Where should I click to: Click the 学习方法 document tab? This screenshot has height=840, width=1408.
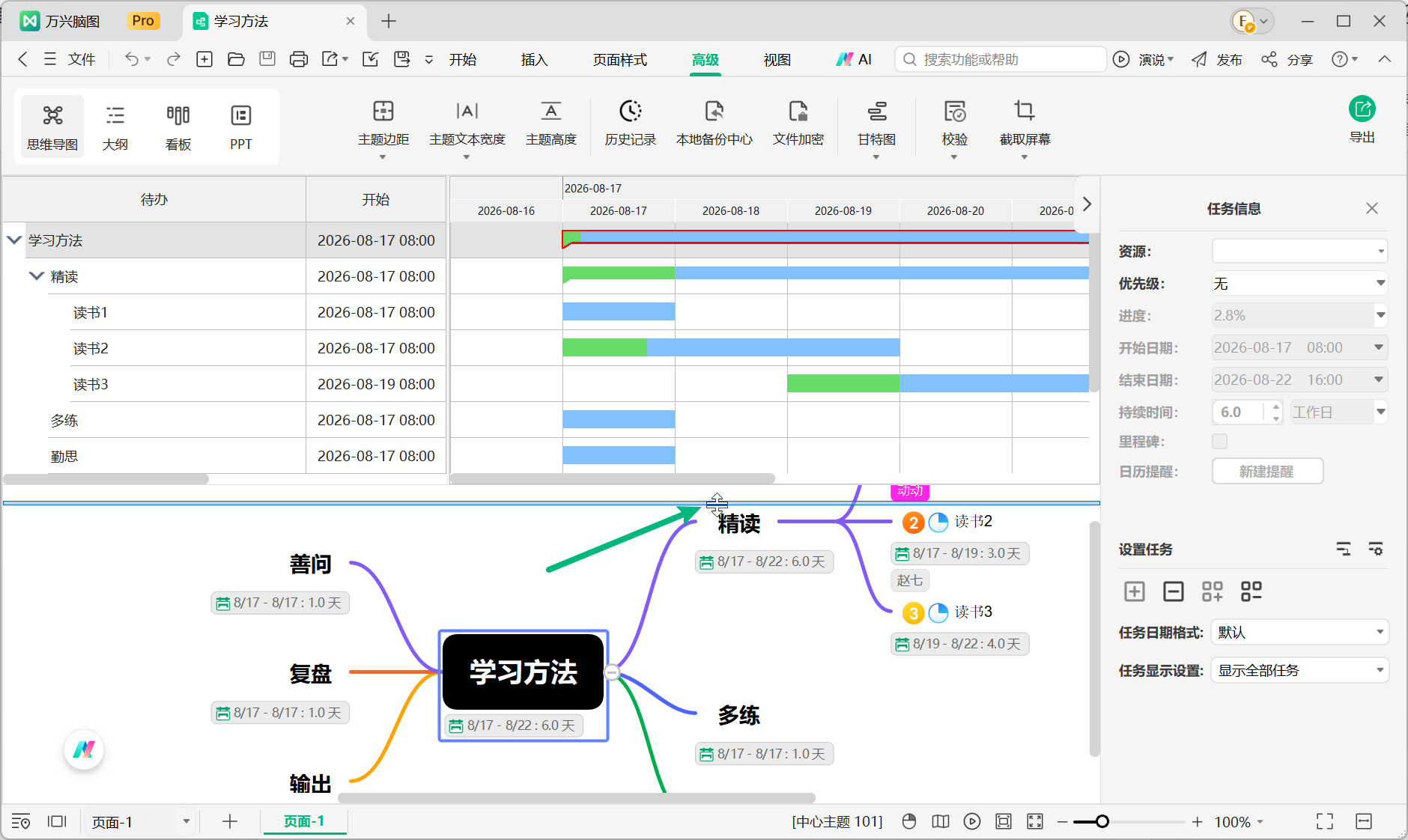coord(273,21)
